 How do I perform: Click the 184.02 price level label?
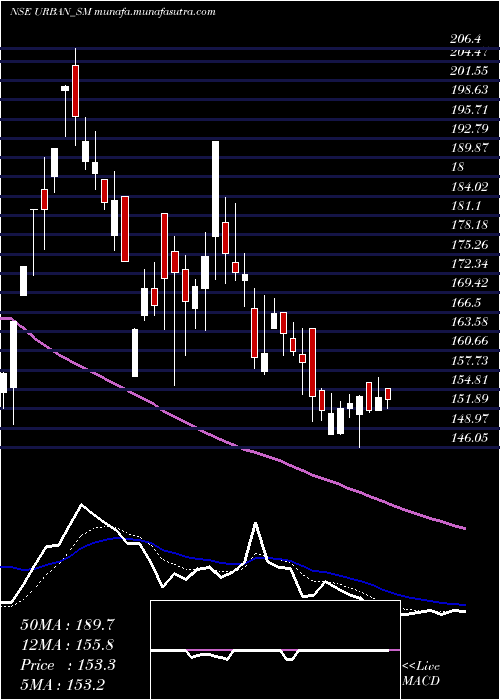[x=469, y=187]
